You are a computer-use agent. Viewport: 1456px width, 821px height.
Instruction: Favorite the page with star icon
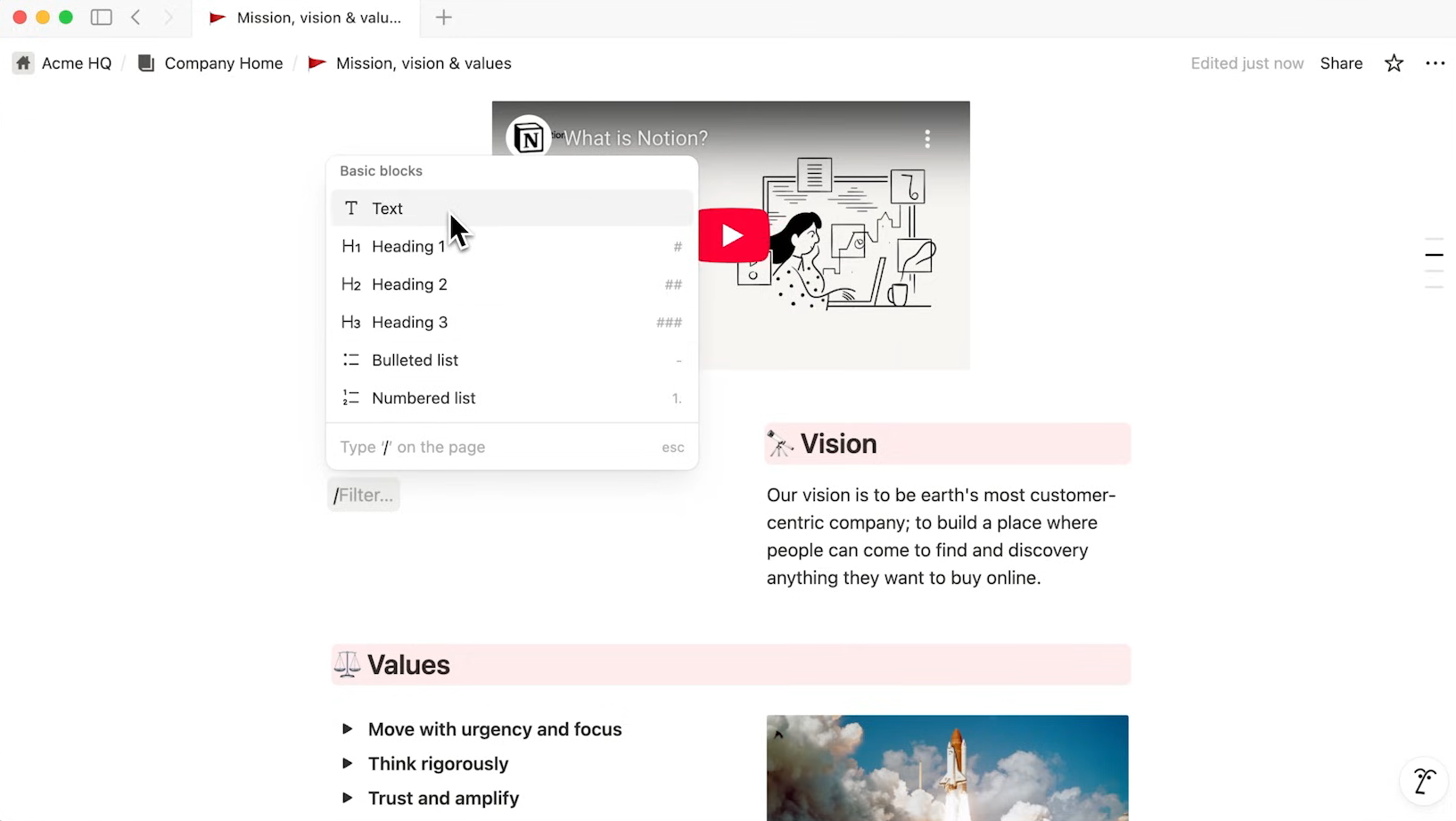click(1394, 63)
